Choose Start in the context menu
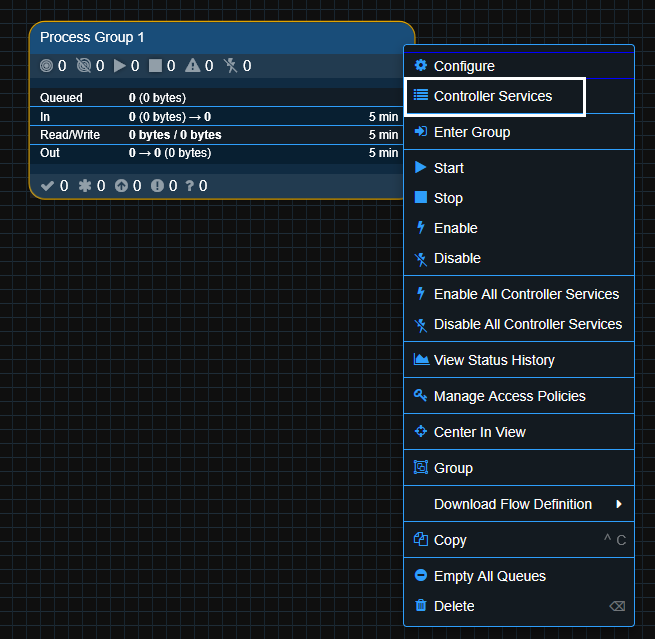This screenshot has width=655, height=640. pos(519,168)
